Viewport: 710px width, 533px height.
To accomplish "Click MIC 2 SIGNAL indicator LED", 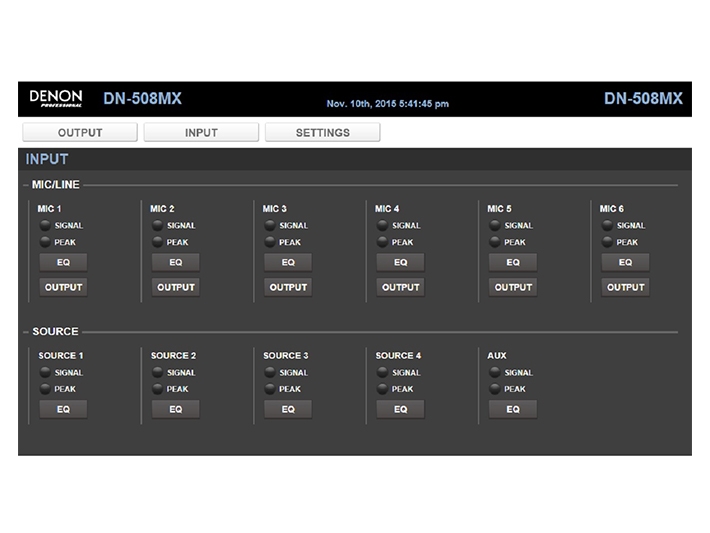I will pos(158,225).
